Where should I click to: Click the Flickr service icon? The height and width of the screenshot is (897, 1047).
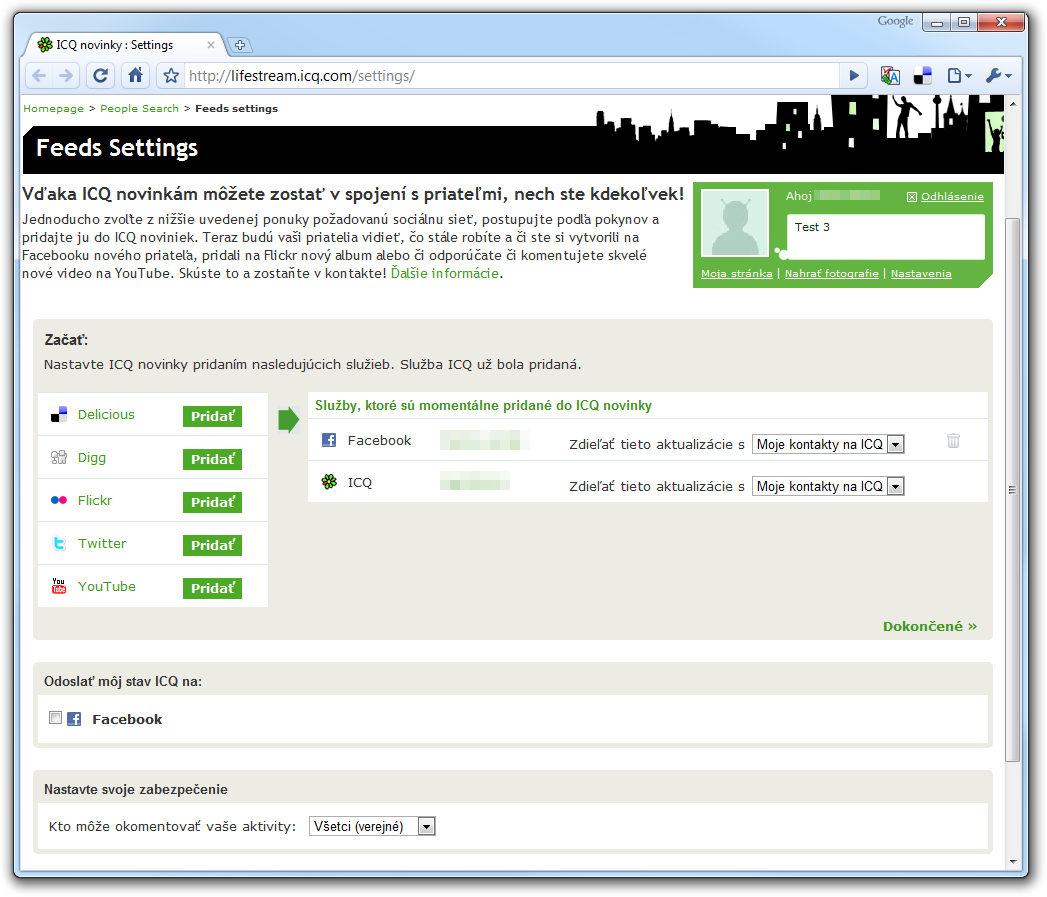(59, 500)
